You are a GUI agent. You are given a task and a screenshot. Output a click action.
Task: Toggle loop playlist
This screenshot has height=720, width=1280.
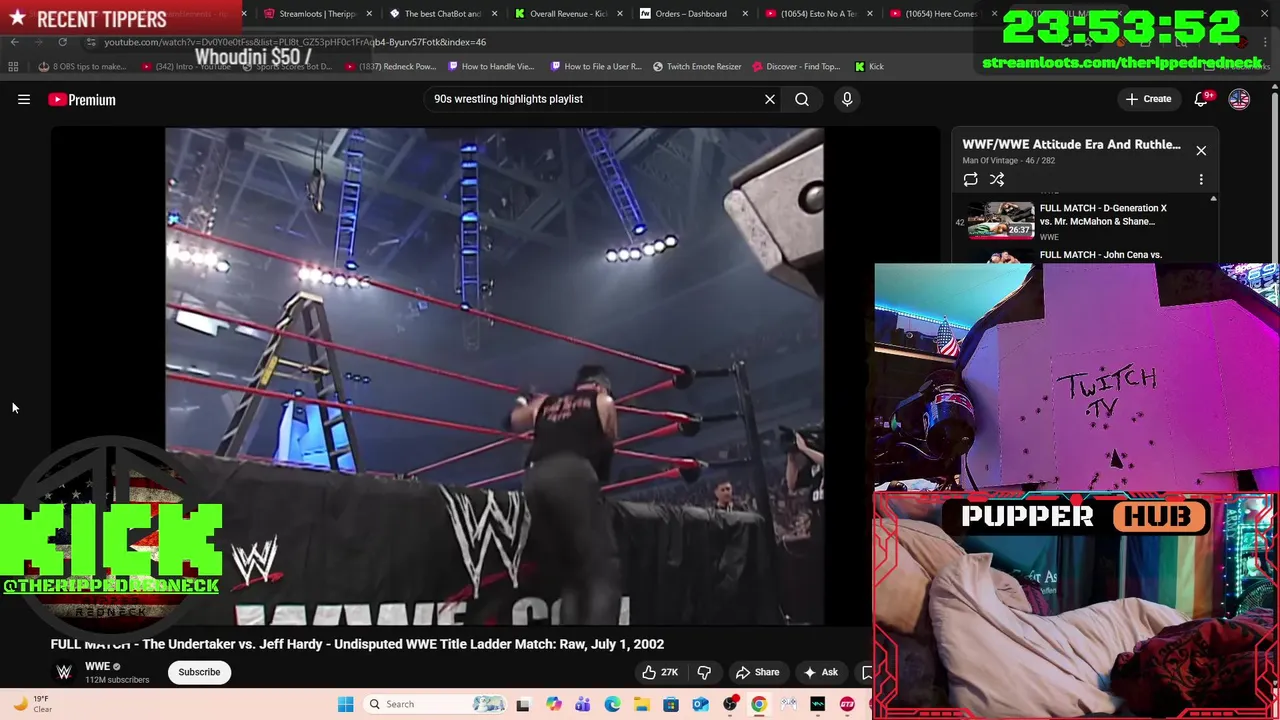click(970, 179)
